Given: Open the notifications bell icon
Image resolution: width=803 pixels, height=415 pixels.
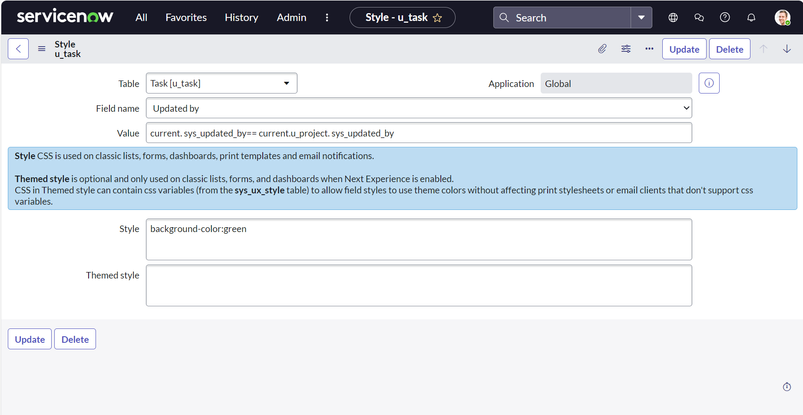Looking at the screenshot, I should coord(751,17).
